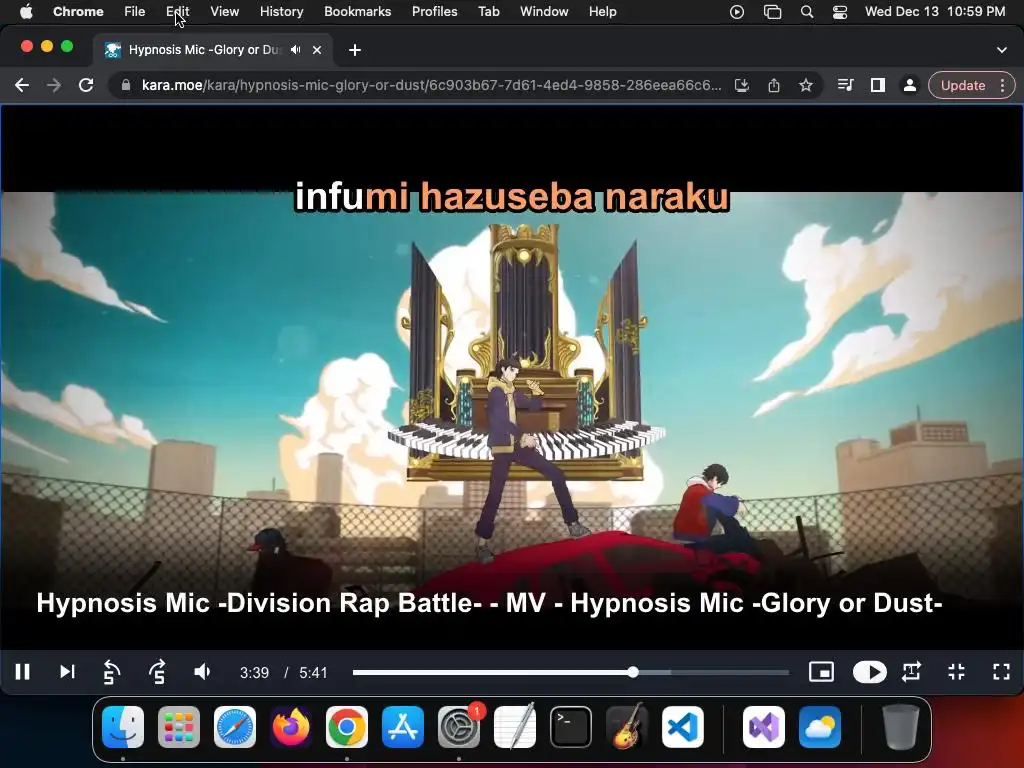This screenshot has width=1024, height=768.
Task: Open TextEdit from the Dock
Action: coord(515,727)
